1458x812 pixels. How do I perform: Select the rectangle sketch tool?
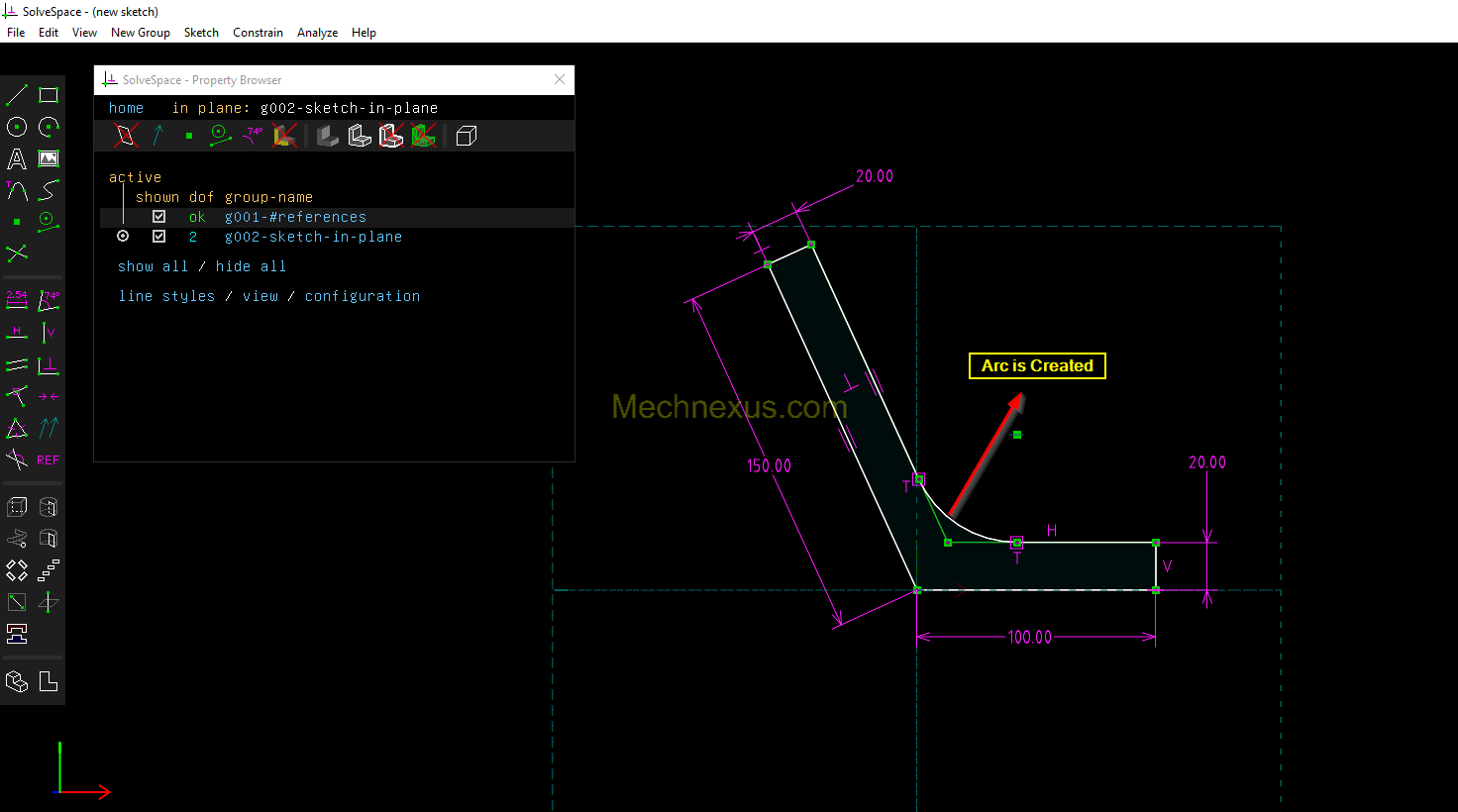point(49,95)
